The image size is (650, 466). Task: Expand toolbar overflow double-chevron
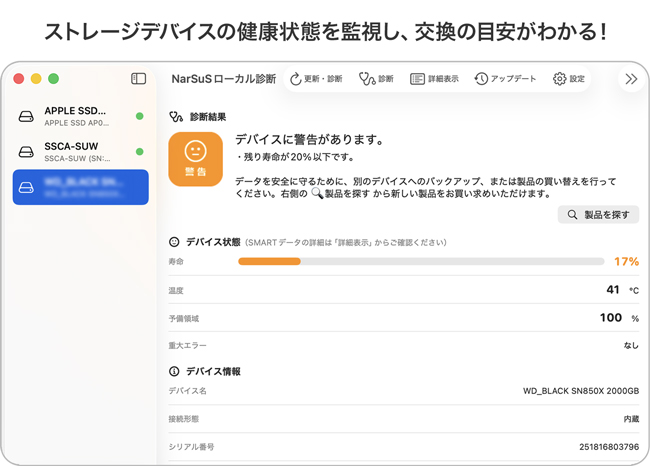pos(631,79)
